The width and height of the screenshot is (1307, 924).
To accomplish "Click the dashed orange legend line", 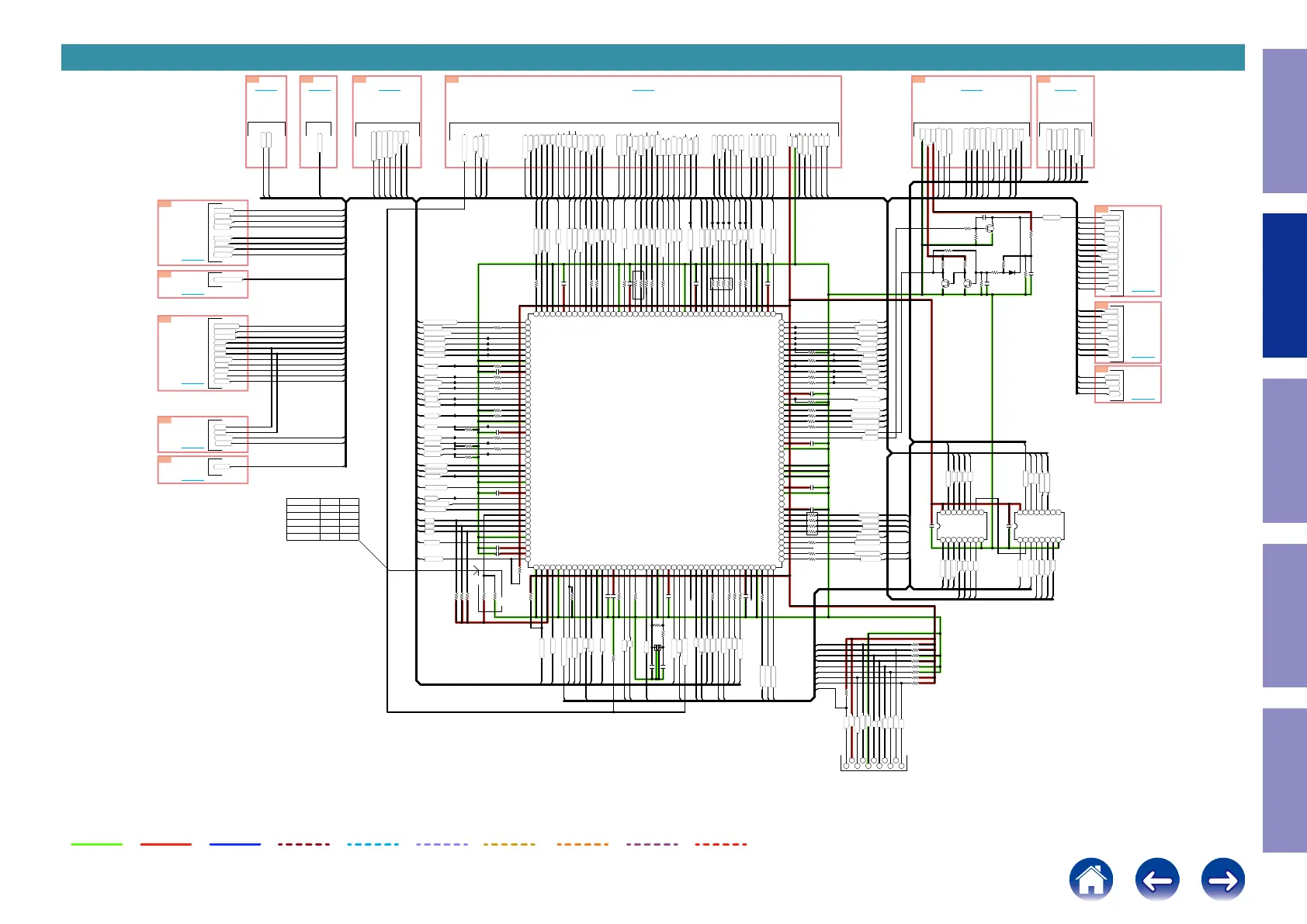I will (x=583, y=844).
